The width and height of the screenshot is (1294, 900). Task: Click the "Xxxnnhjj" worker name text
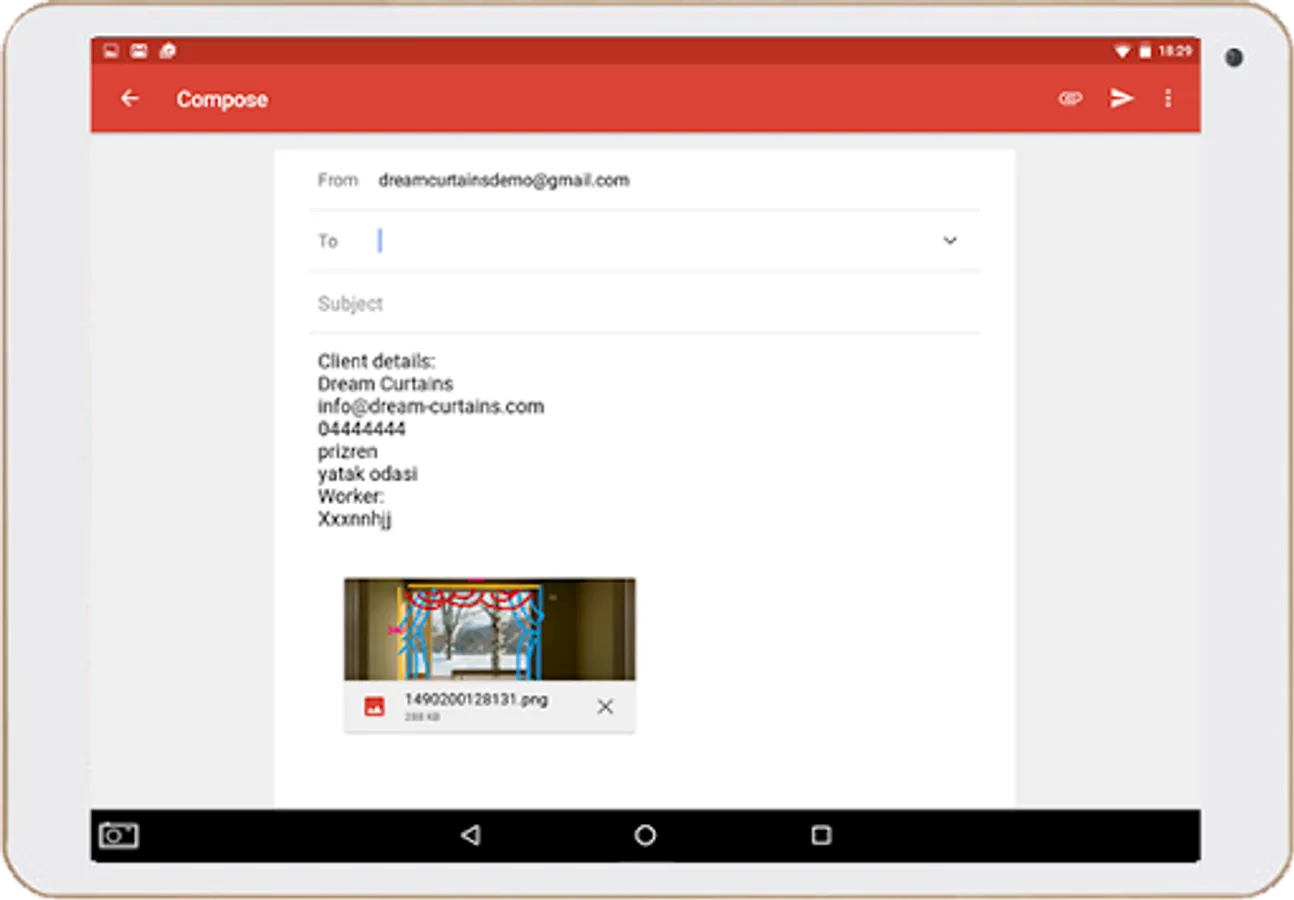[355, 520]
